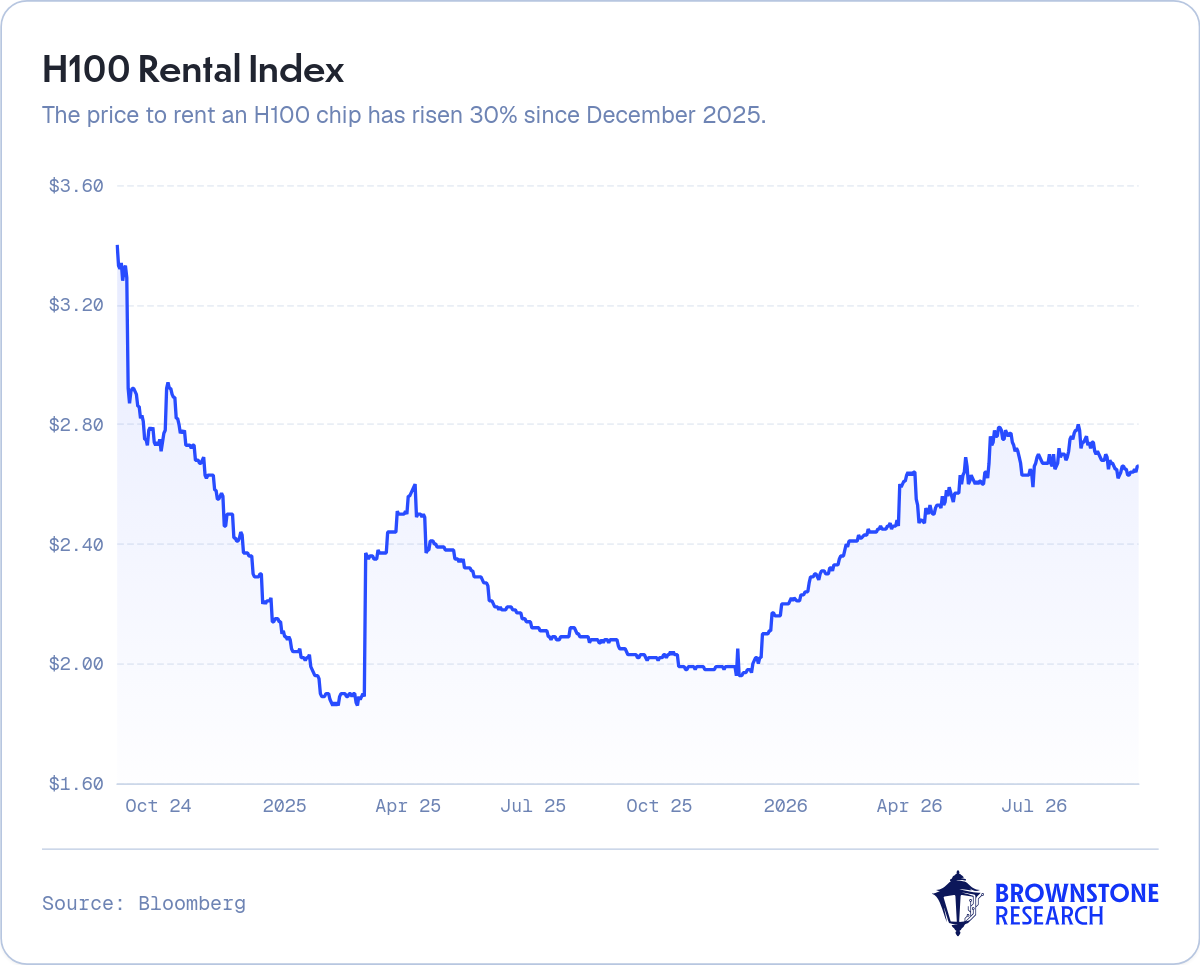Click the $2.40 y-axis label

(x=76, y=545)
